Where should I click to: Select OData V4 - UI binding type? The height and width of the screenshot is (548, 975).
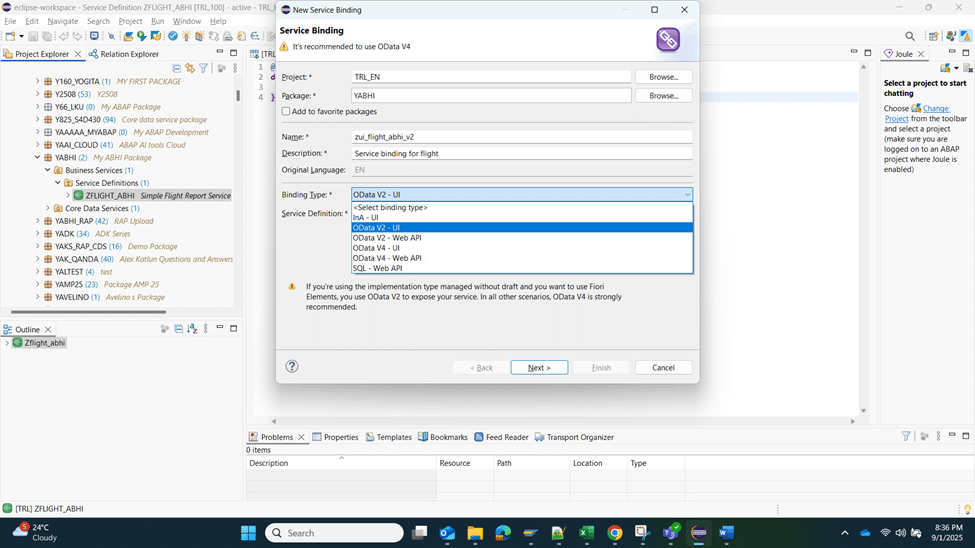coord(376,248)
